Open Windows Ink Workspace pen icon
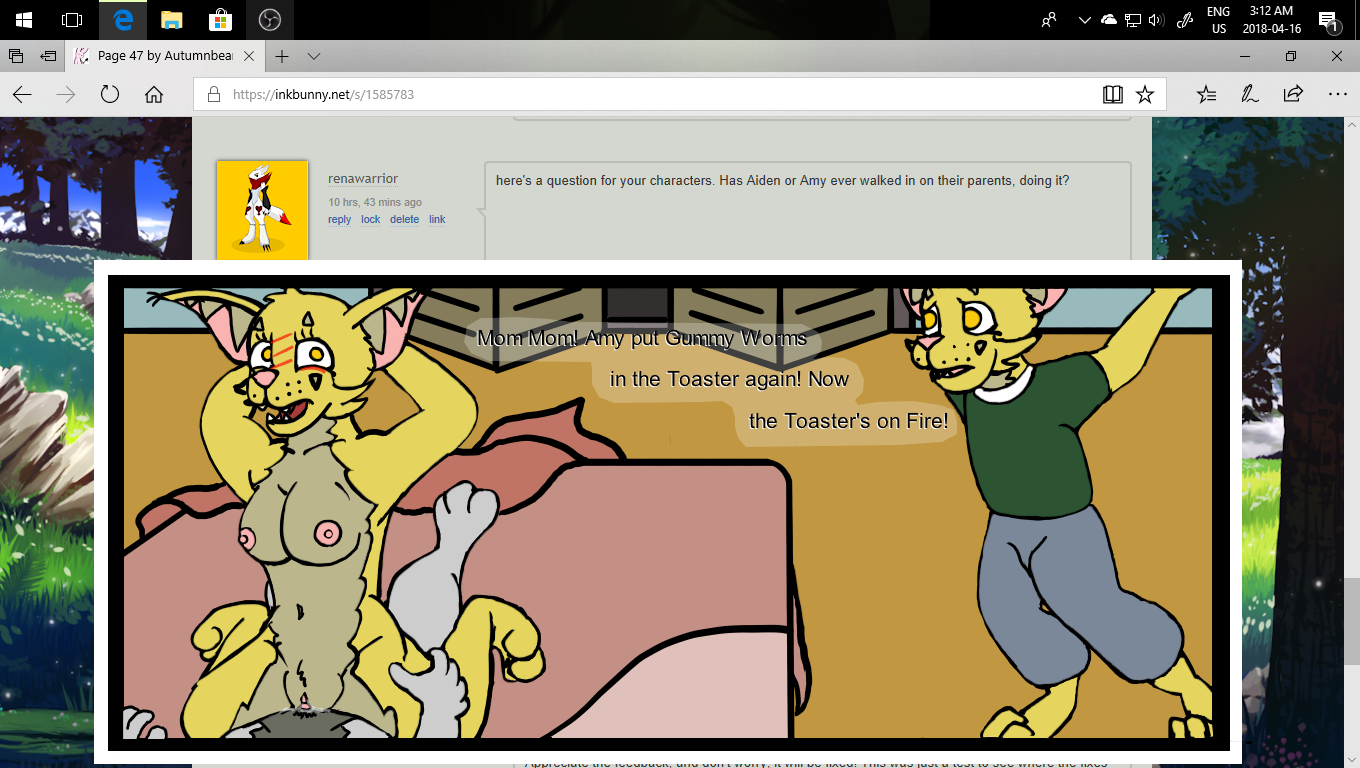This screenshot has width=1360, height=768. coord(1185,20)
